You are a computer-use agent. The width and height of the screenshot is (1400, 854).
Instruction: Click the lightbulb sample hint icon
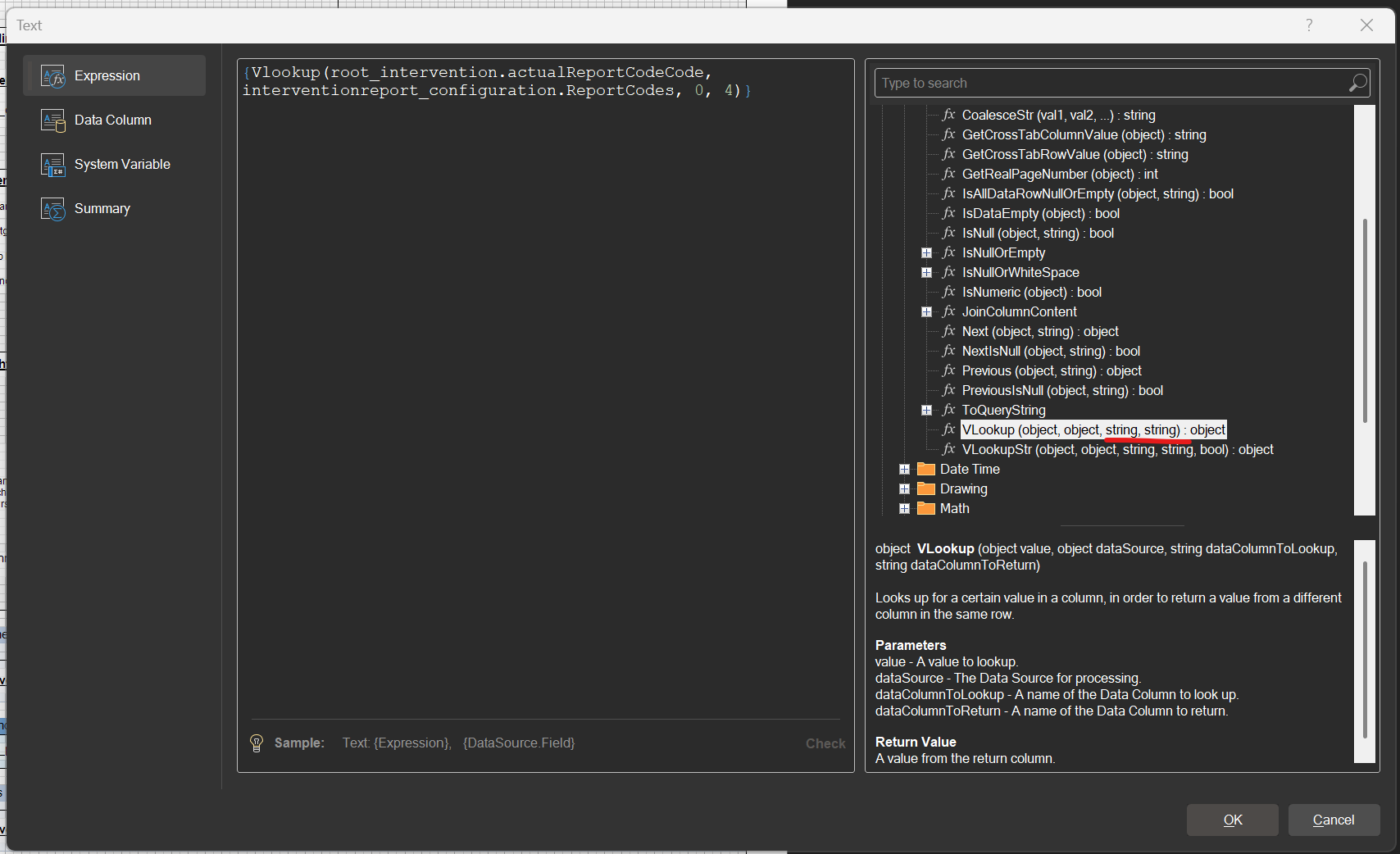(257, 743)
